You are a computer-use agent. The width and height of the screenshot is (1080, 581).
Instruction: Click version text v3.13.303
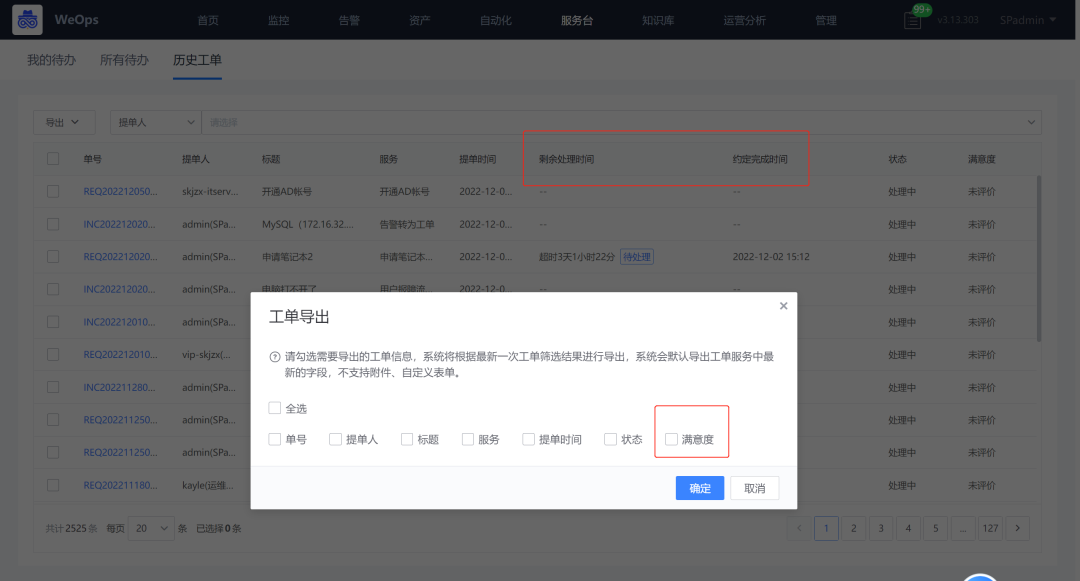click(958, 20)
